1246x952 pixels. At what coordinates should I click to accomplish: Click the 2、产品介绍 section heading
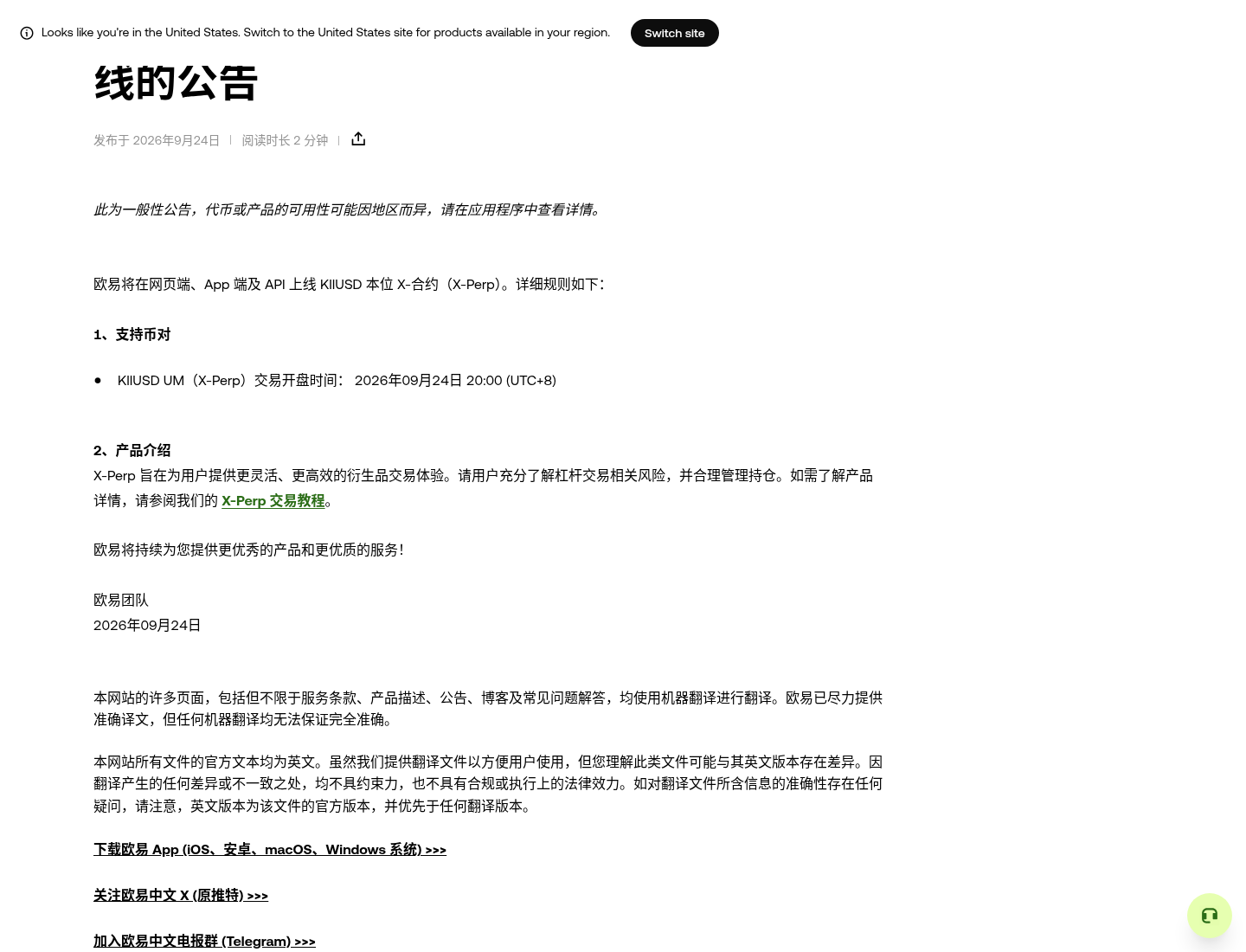132,450
